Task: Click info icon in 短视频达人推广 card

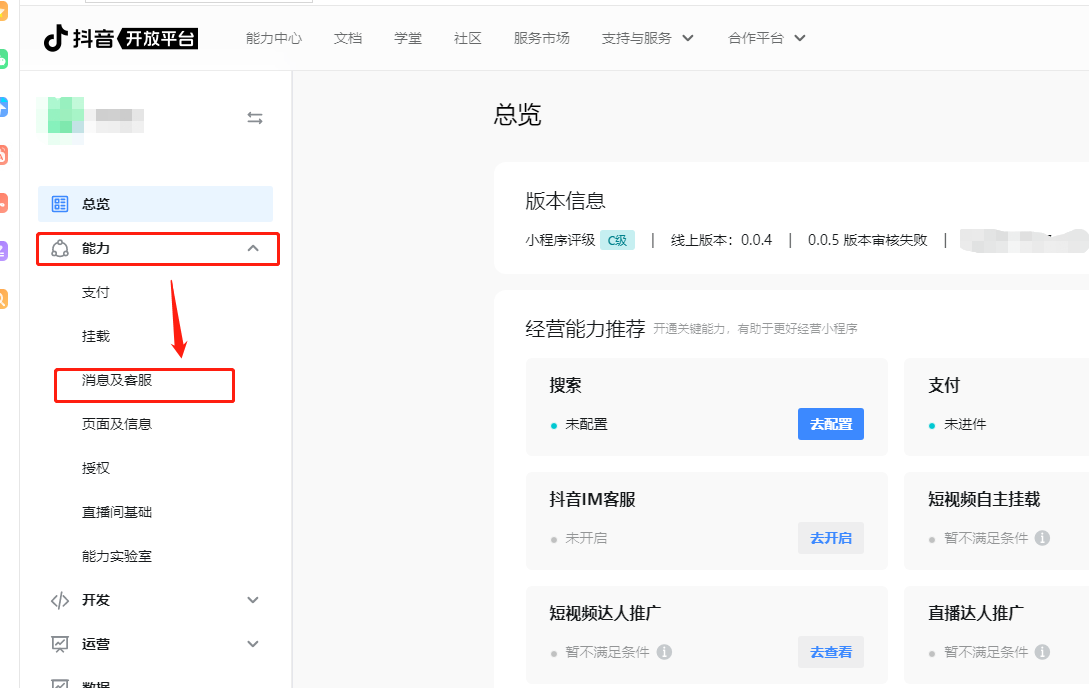Action: click(664, 652)
